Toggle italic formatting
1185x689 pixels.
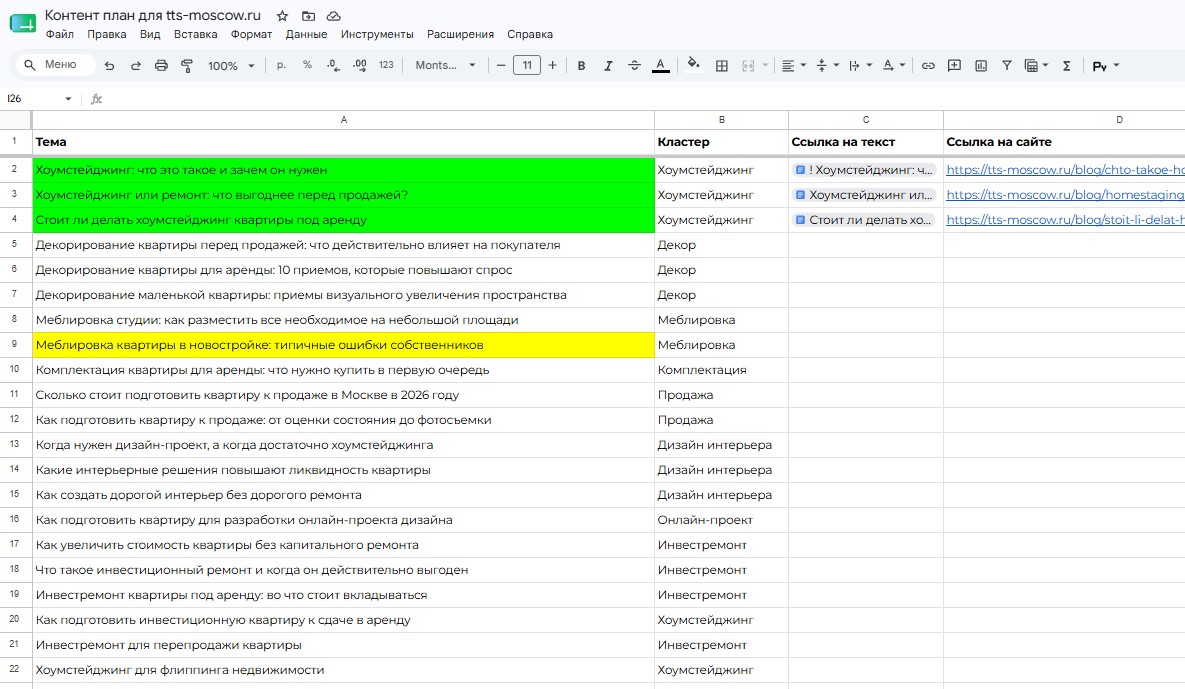(608, 66)
